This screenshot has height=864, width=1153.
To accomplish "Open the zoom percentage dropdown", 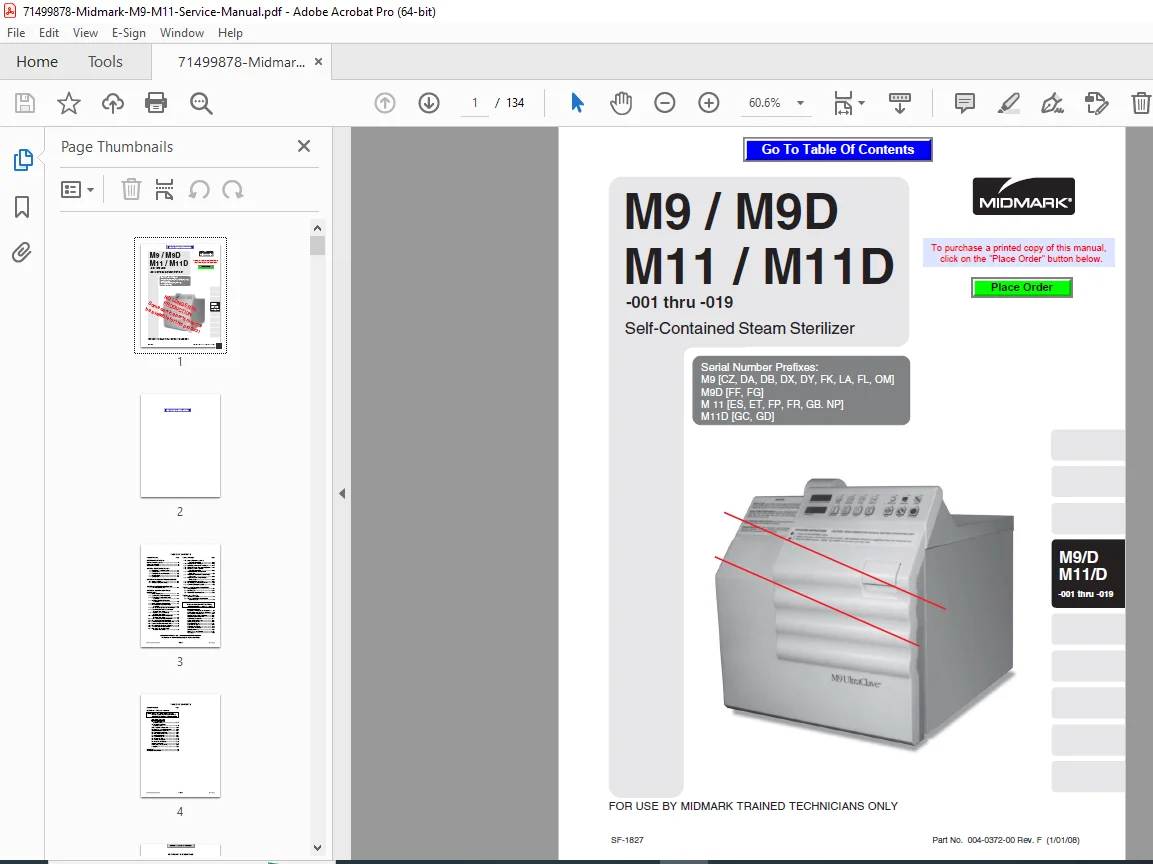I will pos(800,103).
